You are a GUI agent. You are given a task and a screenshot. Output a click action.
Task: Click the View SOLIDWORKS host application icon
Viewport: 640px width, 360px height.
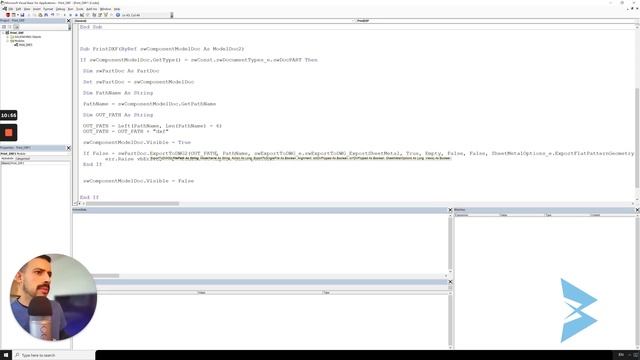point(8,15)
